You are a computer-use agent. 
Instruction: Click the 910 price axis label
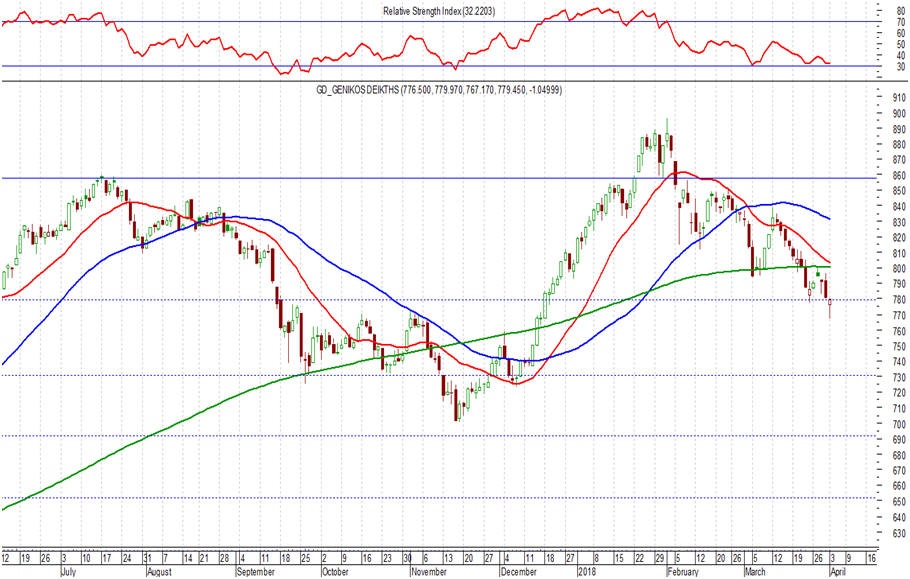[x=900, y=97]
